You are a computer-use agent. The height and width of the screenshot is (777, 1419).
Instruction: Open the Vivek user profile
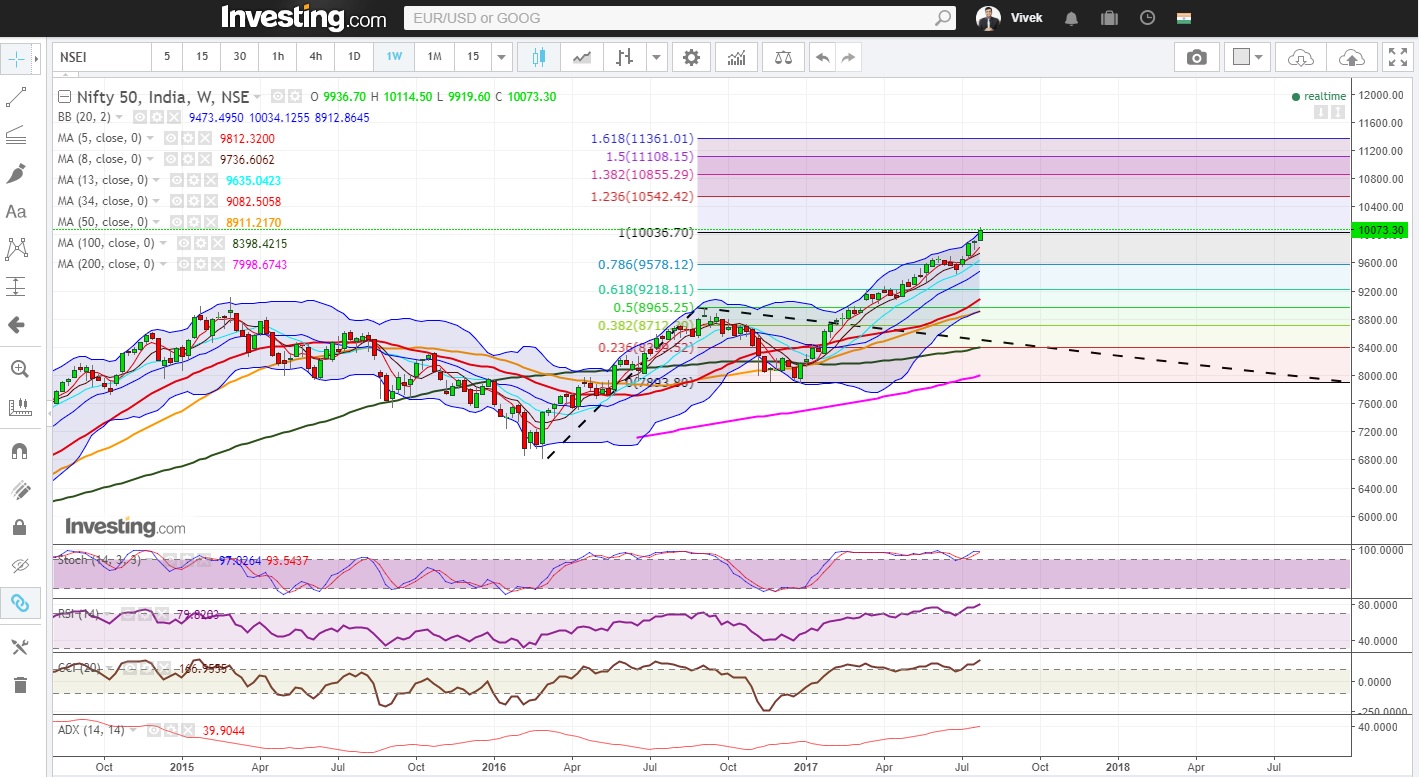coord(1010,18)
